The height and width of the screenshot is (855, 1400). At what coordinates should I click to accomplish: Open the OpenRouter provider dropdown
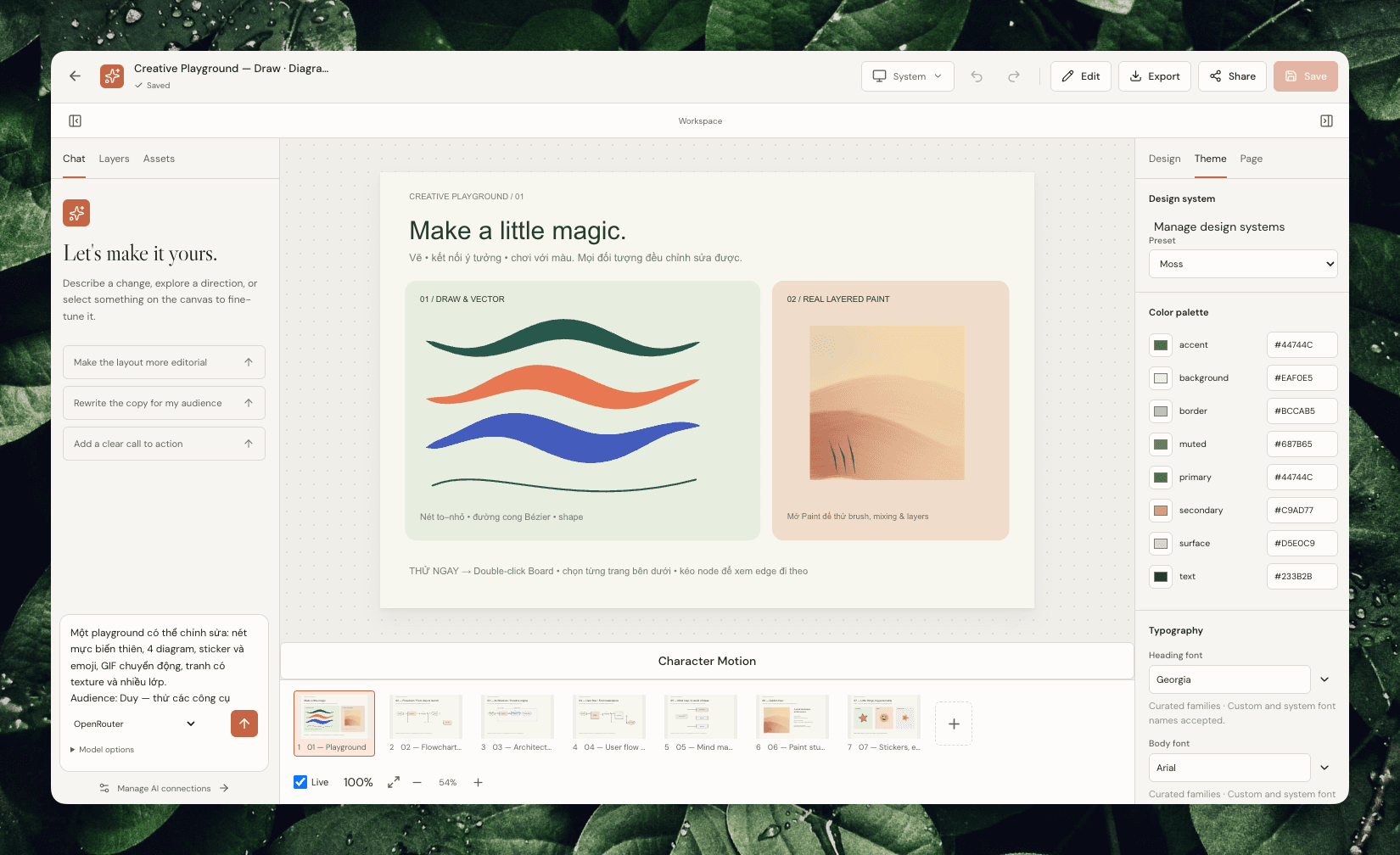[135, 724]
